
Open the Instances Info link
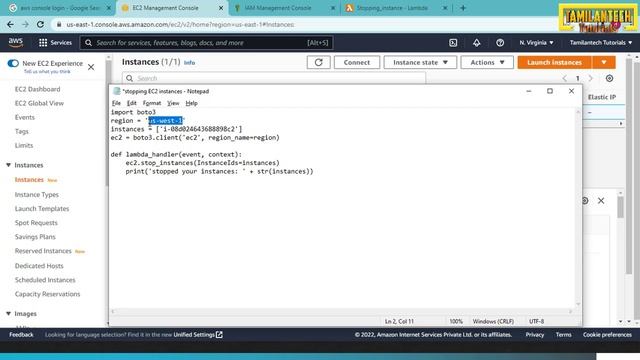[189, 63]
